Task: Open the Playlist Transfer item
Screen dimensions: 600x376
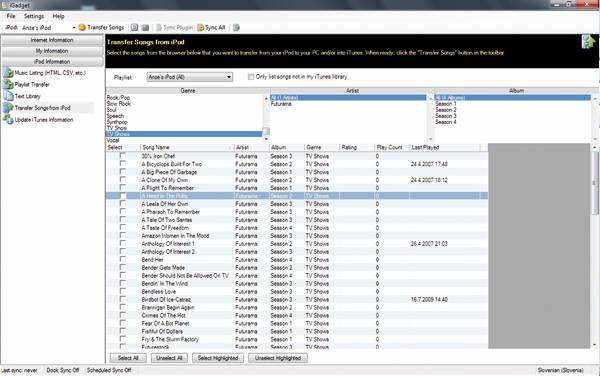Action: tap(32, 85)
